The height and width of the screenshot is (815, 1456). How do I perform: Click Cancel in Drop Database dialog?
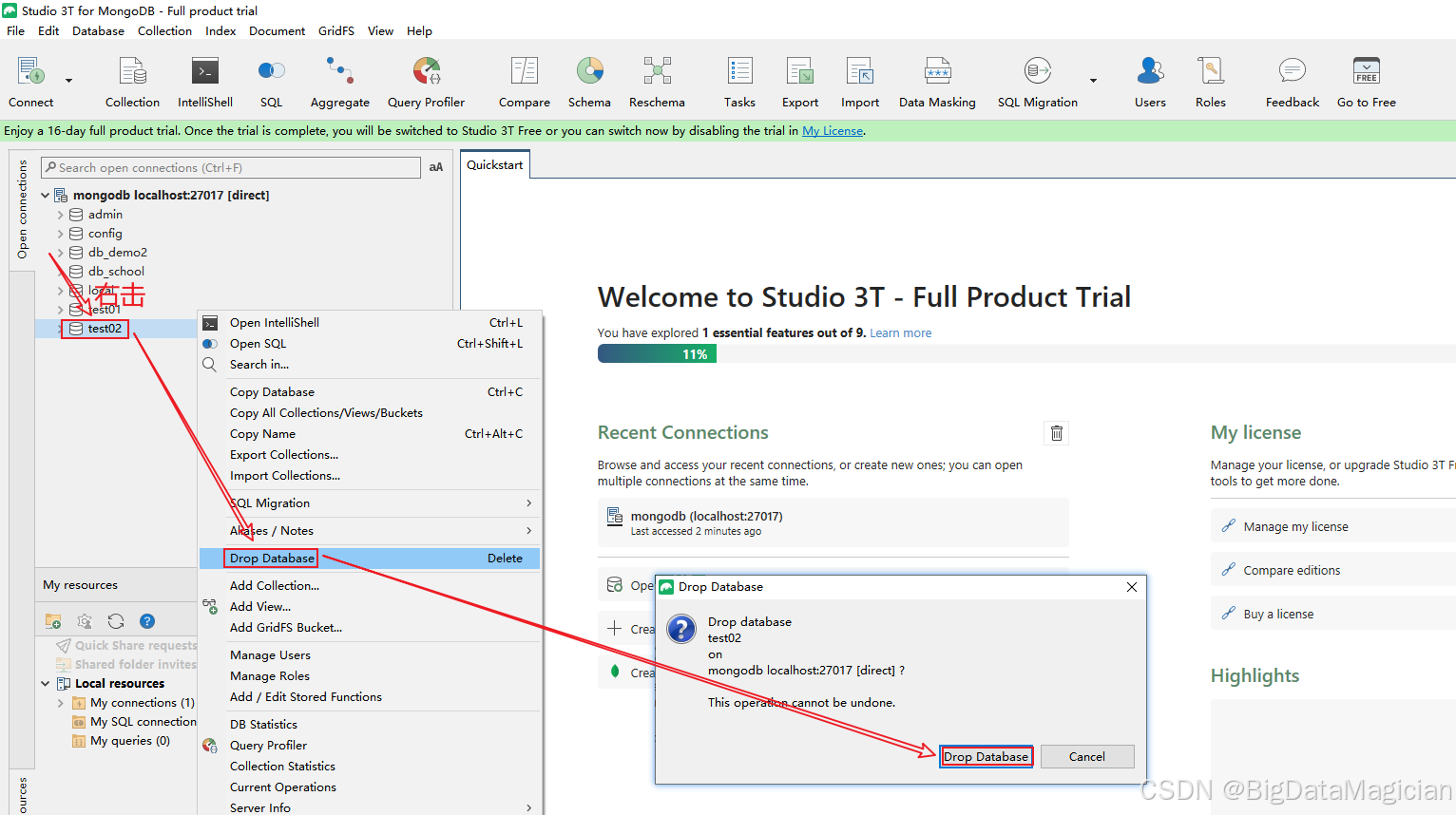point(1087,757)
